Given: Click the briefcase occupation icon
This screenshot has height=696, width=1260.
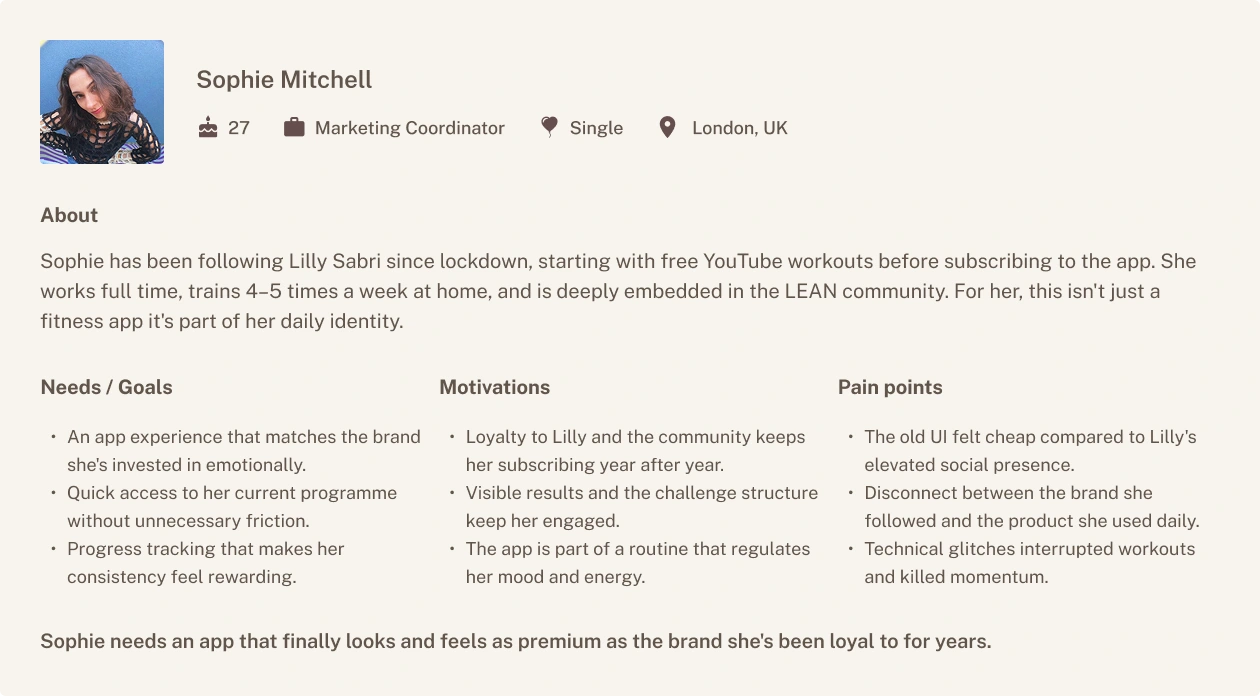Looking at the screenshot, I should click(x=294, y=127).
